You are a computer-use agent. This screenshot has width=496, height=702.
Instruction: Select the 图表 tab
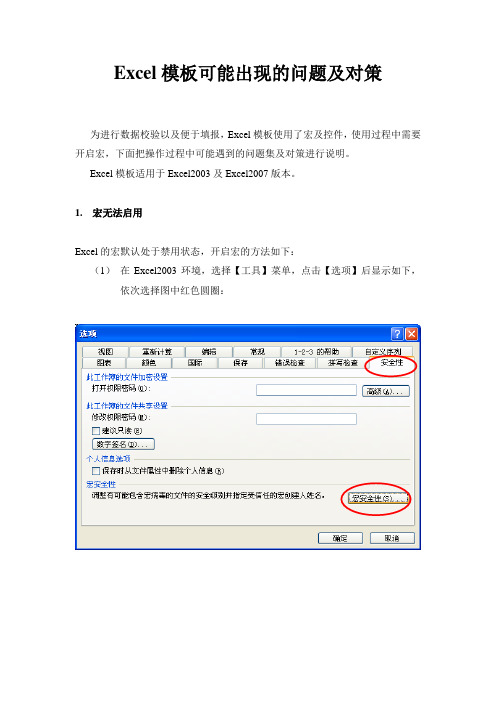[104, 363]
